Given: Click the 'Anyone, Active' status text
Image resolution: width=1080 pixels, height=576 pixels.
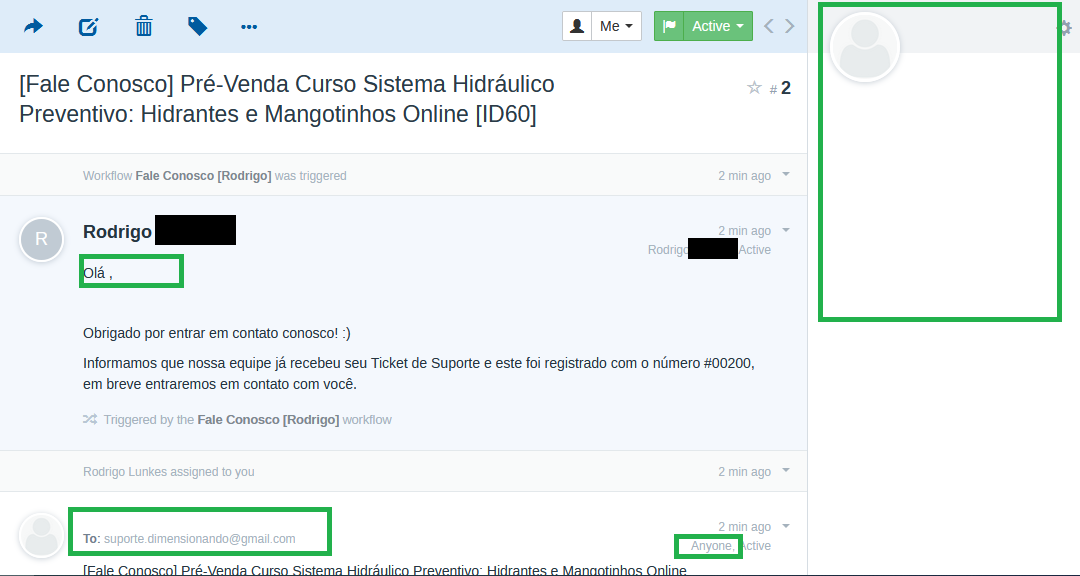Looking at the screenshot, I should click(731, 546).
